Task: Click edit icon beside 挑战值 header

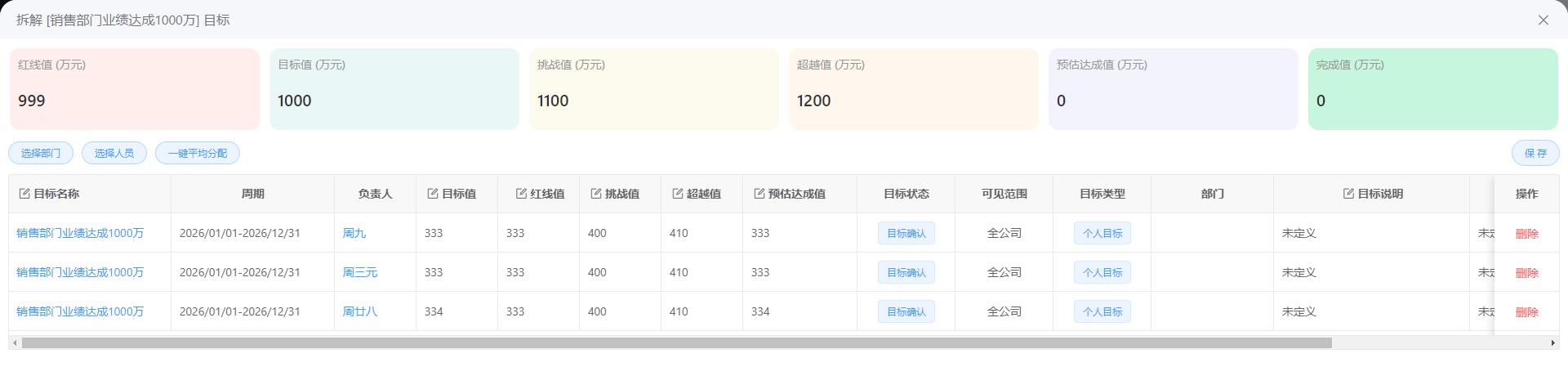Action: [x=596, y=194]
